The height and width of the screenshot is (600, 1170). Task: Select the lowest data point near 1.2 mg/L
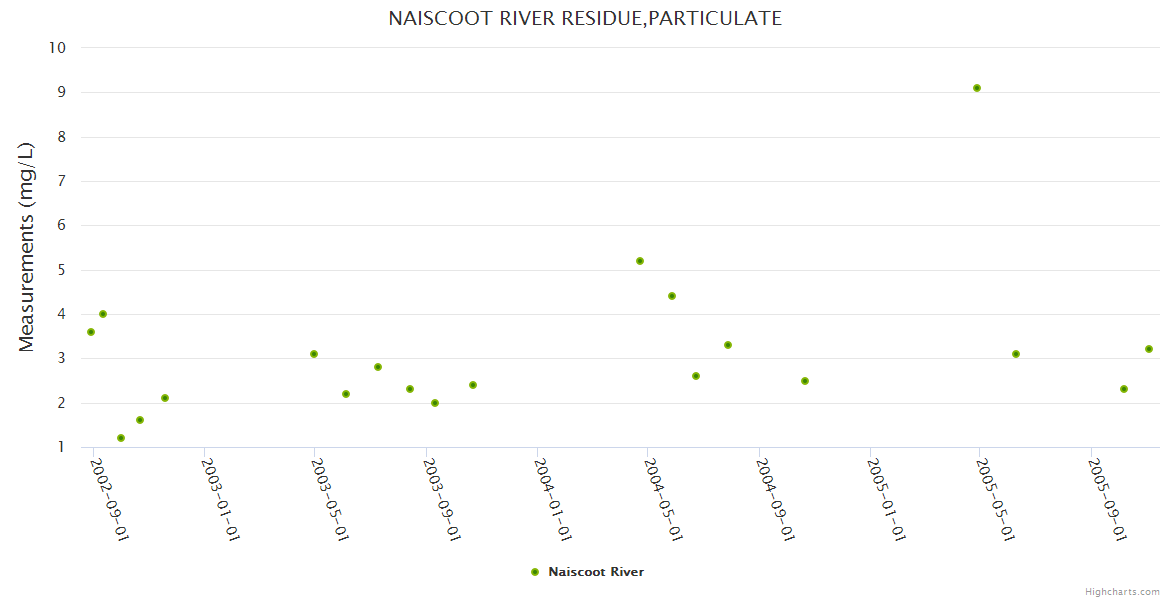tap(121, 438)
